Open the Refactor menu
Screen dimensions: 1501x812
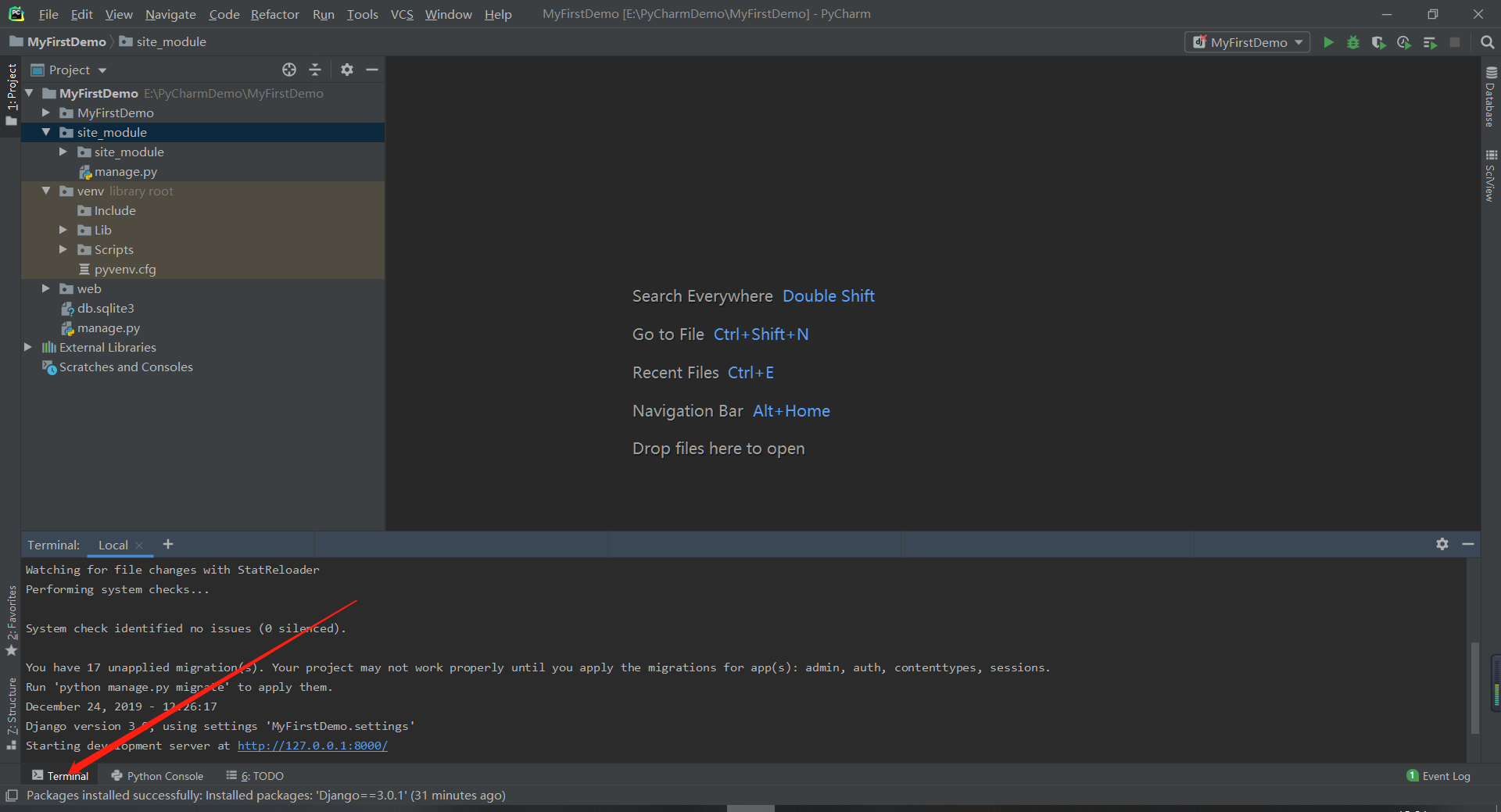(x=274, y=14)
